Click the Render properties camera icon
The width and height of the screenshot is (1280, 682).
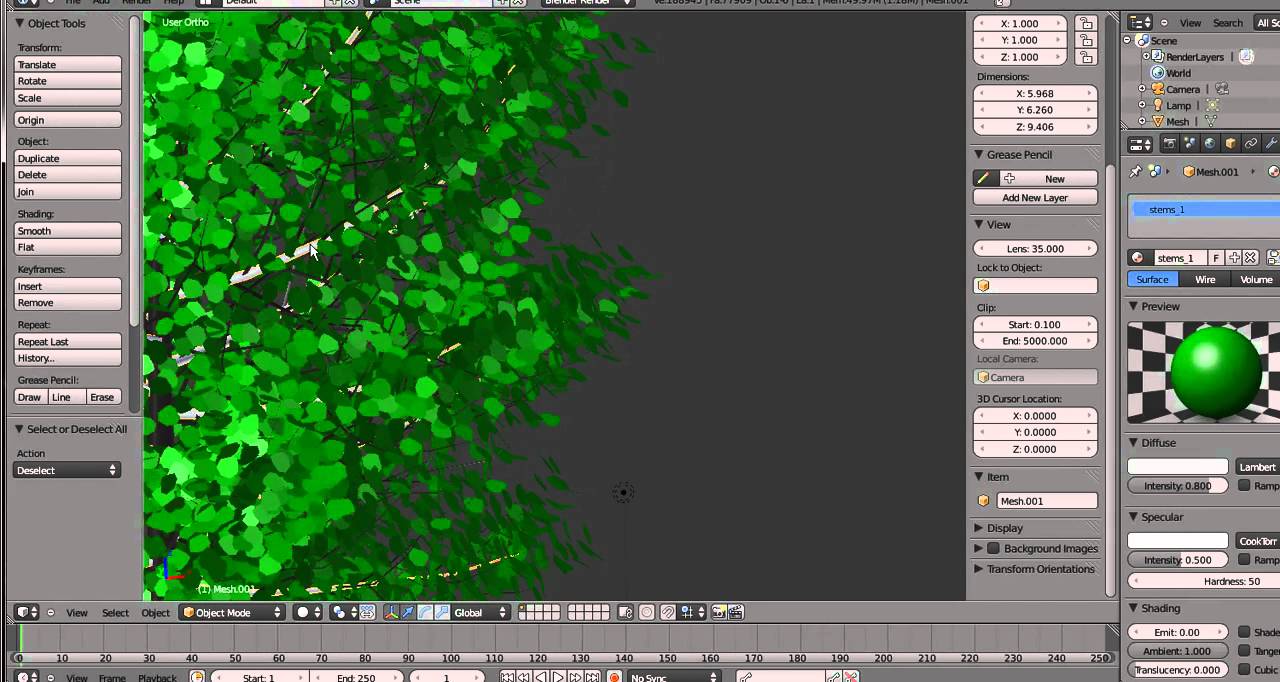pos(1169,144)
